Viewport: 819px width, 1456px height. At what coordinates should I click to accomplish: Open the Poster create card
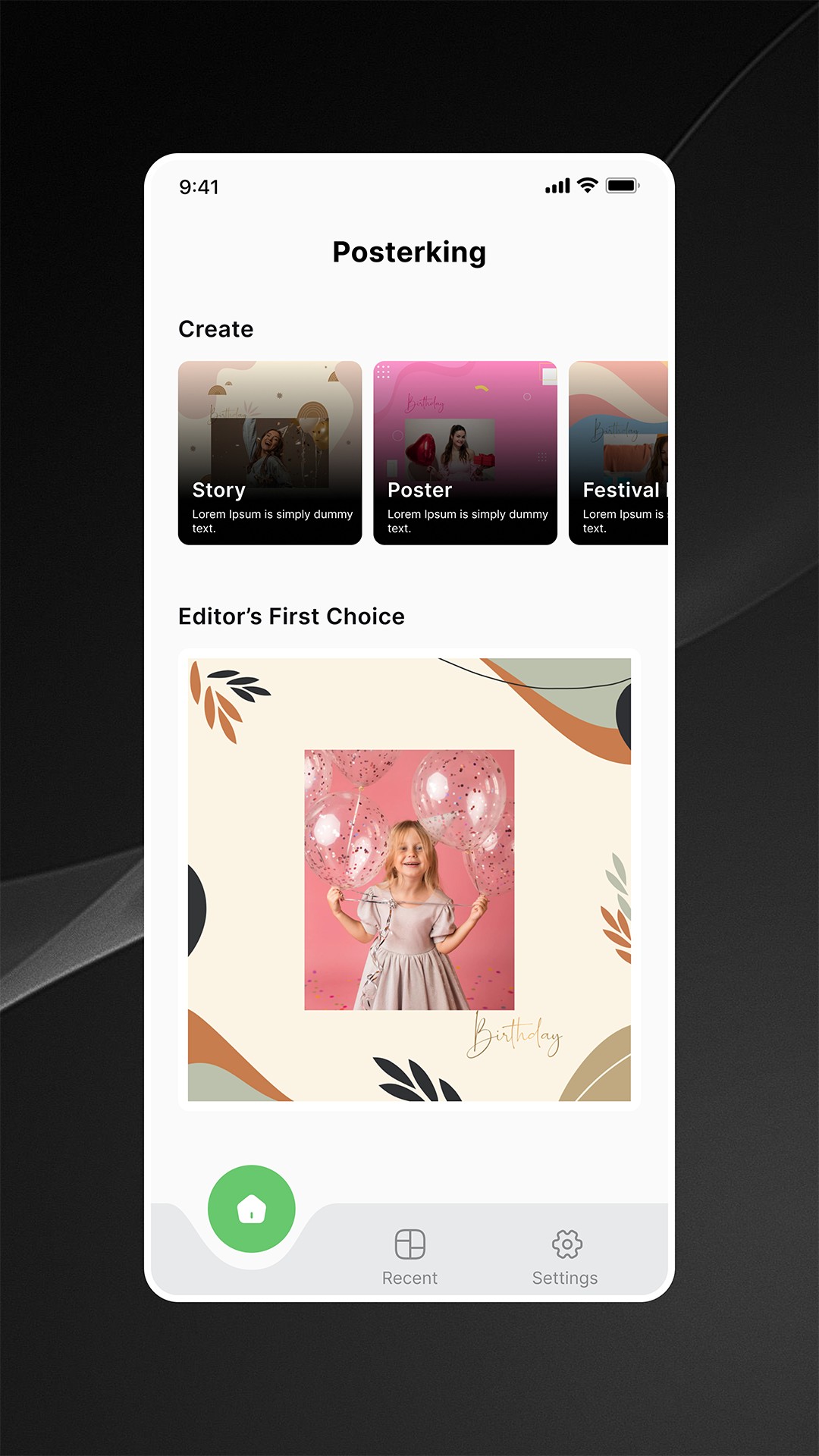[x=466, y=453]
